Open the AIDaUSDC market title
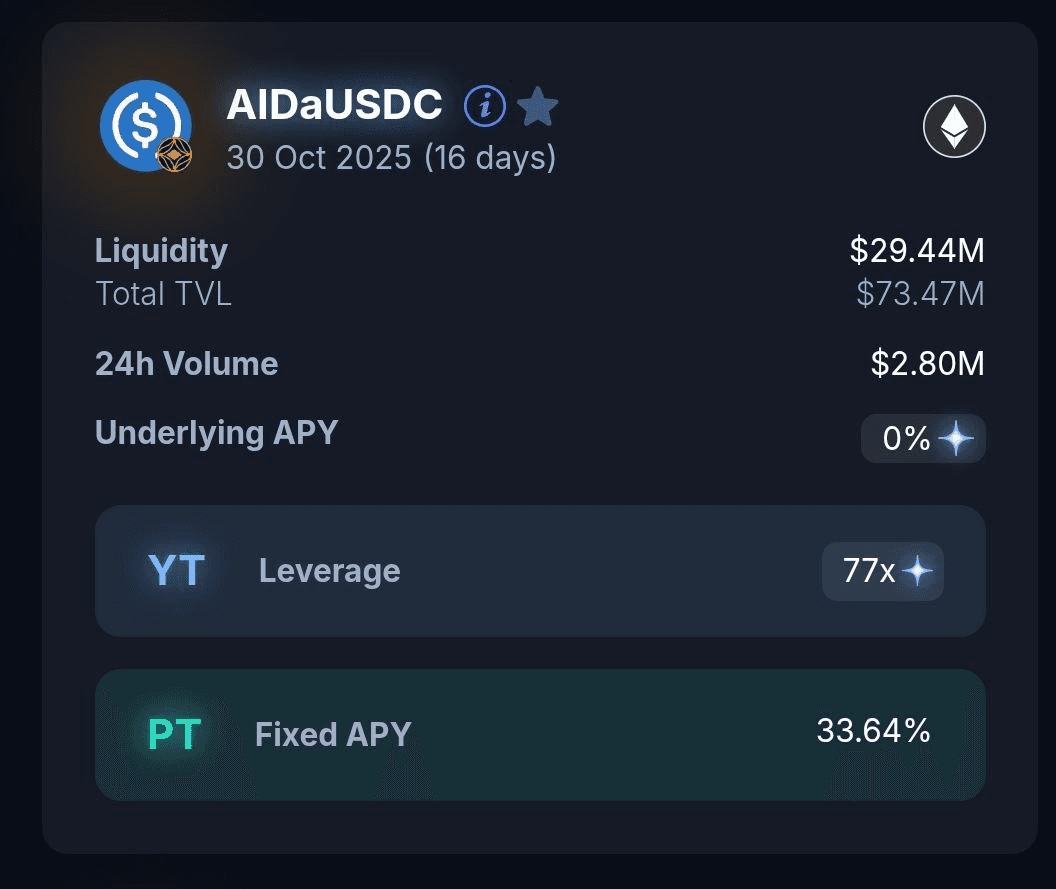Screen dimensions: 1056x889 pos(334,105)
